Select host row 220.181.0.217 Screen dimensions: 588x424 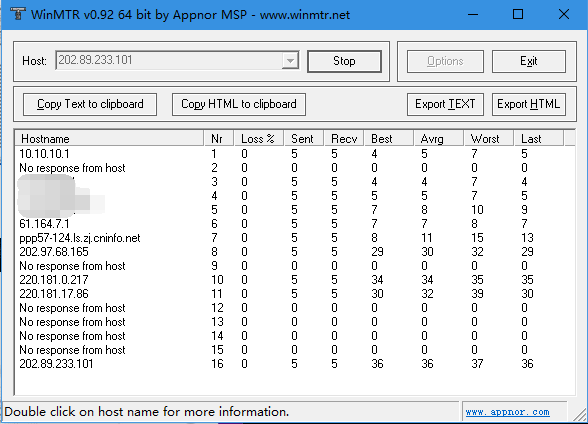pos(294,280)
